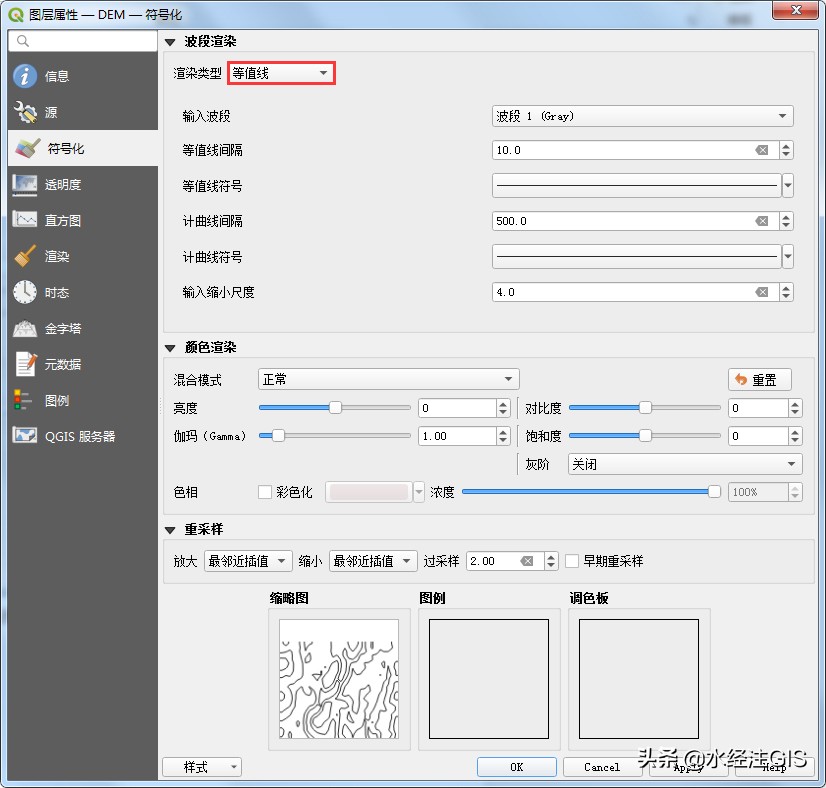Click the QGIS logo in title bar

(x=16, y=14)
